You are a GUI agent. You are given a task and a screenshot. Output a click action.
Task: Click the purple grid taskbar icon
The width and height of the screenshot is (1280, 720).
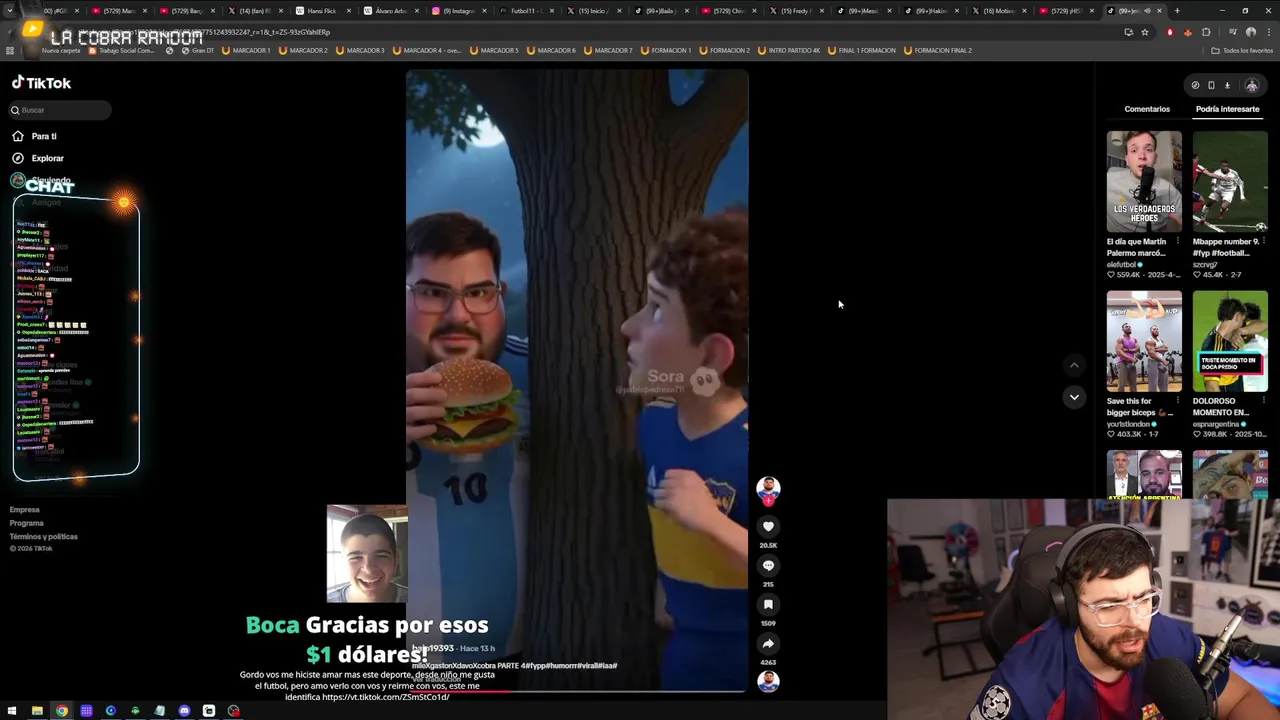pyautogui.click(x=87, y=711)
